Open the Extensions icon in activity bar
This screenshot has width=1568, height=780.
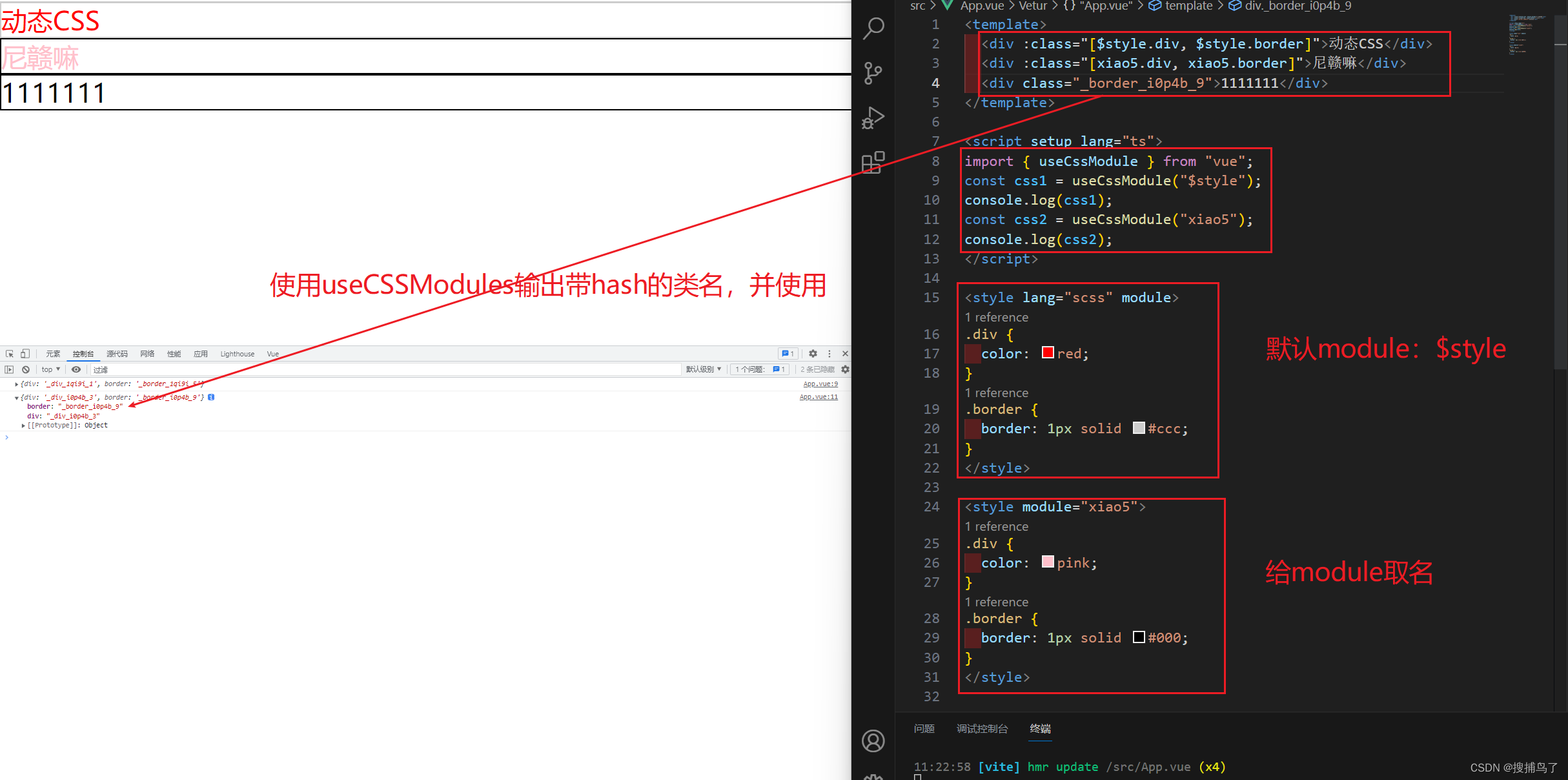coord(873,163)
